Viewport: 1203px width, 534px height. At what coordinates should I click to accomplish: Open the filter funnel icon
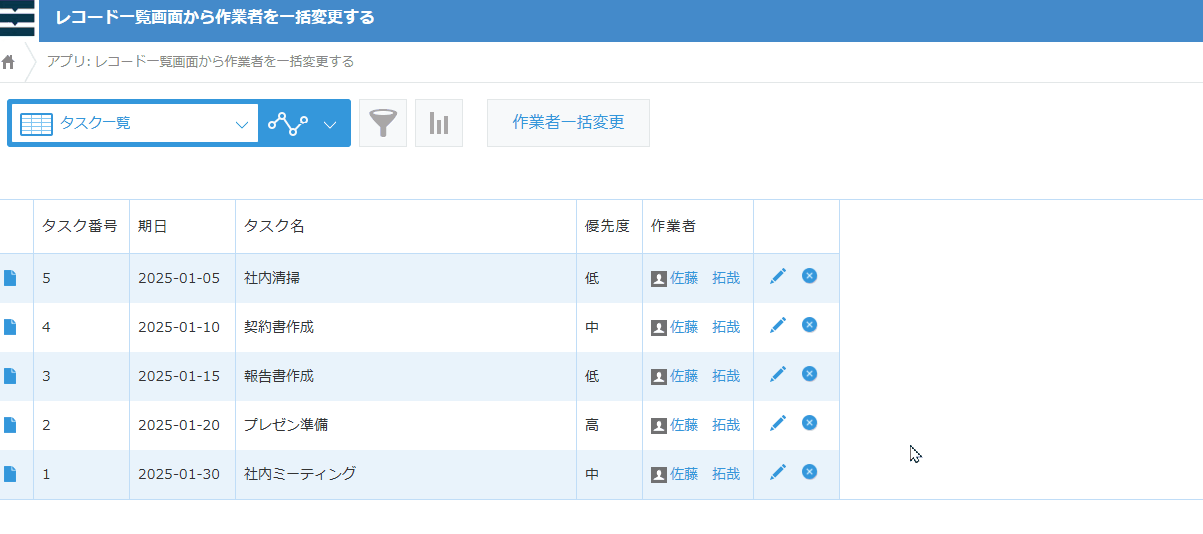(383, 123)
